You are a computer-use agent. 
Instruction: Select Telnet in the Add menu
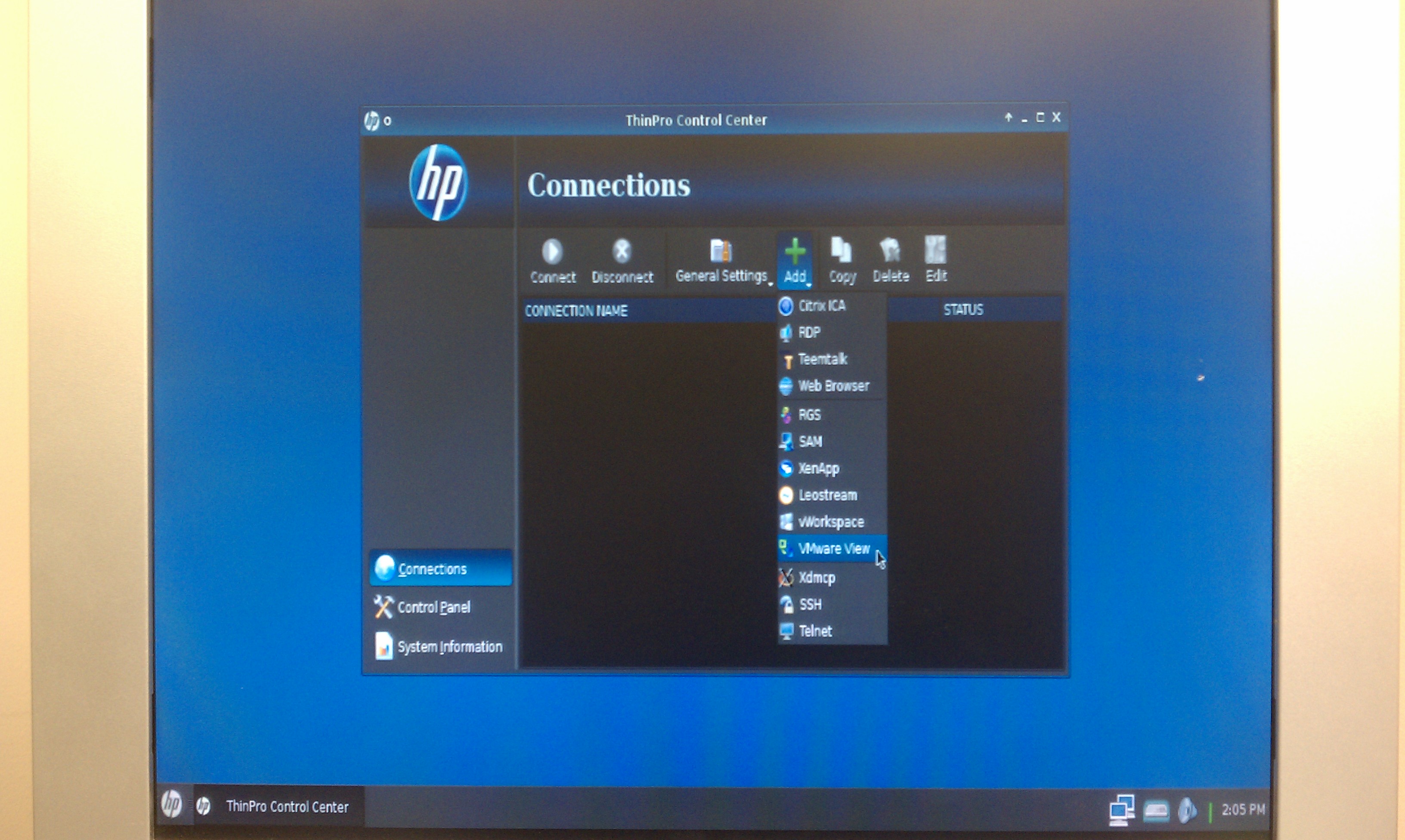coord(832,630)
